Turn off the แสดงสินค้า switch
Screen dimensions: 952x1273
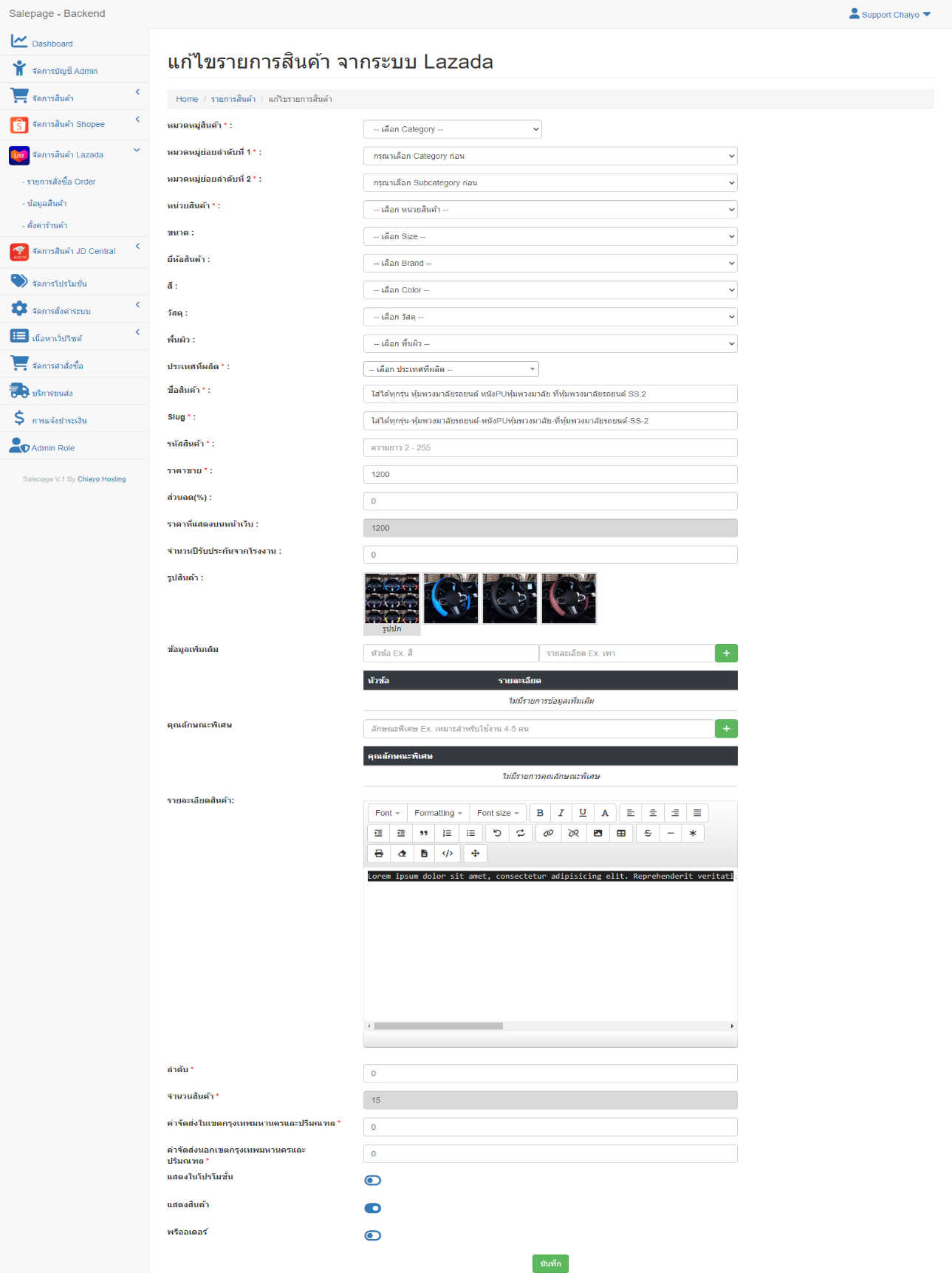point(373,1208)
